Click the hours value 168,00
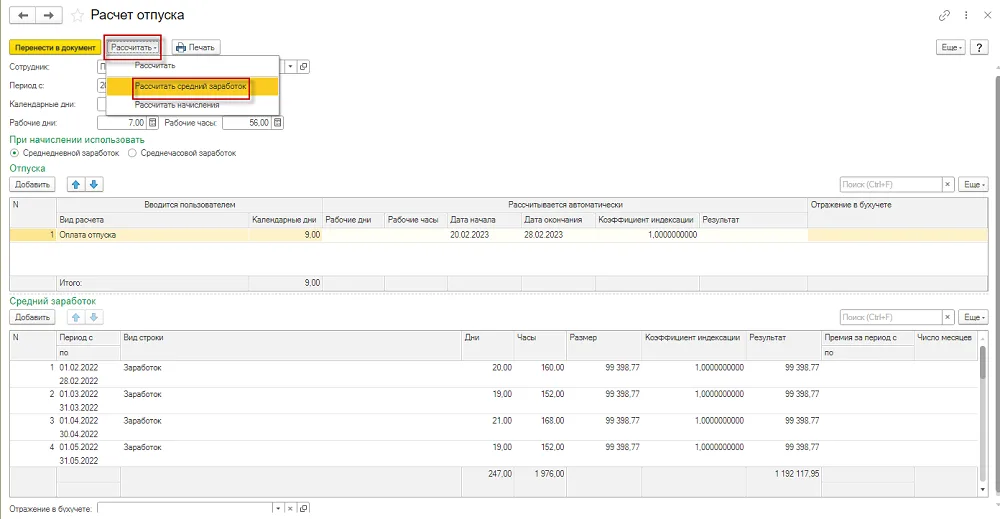 [552, 421]
